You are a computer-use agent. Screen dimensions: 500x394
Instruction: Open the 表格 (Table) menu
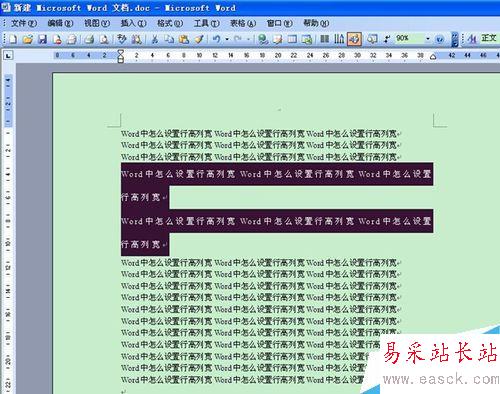[x=243, y=23]
